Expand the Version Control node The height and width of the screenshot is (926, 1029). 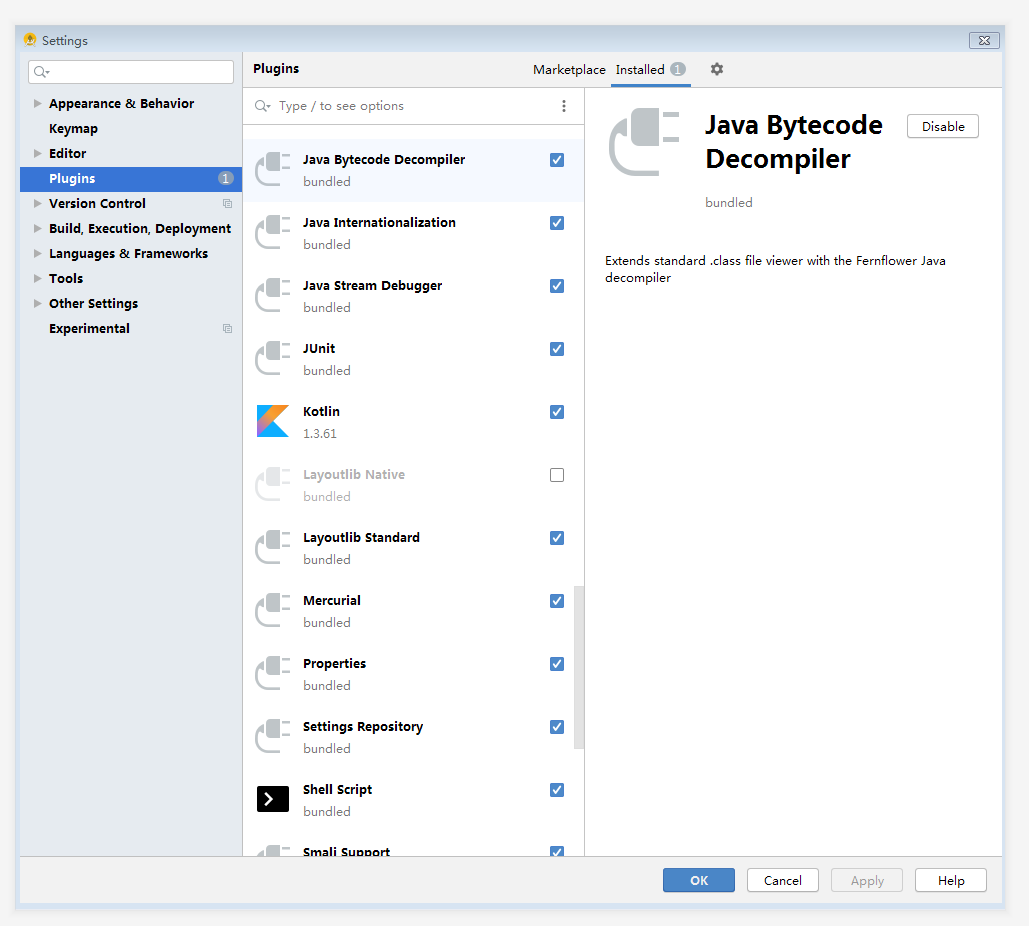[x=37, y=203]
